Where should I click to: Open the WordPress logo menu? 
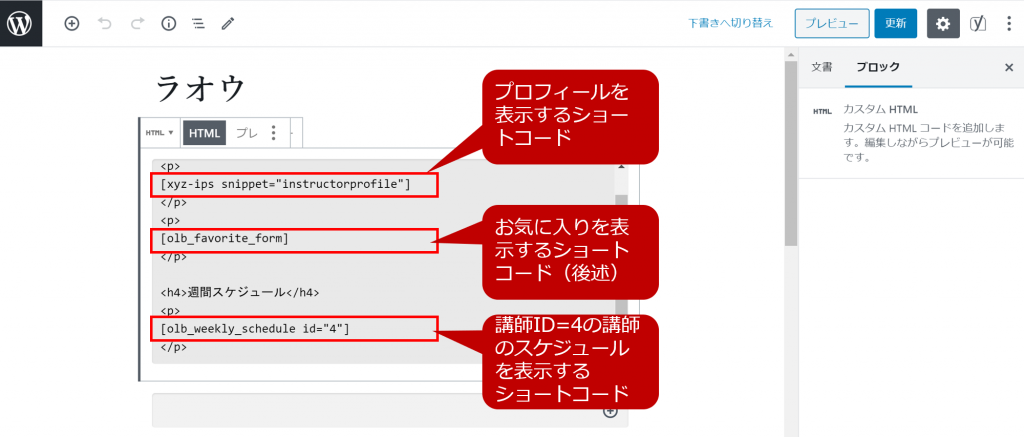(x=21, y=23)
